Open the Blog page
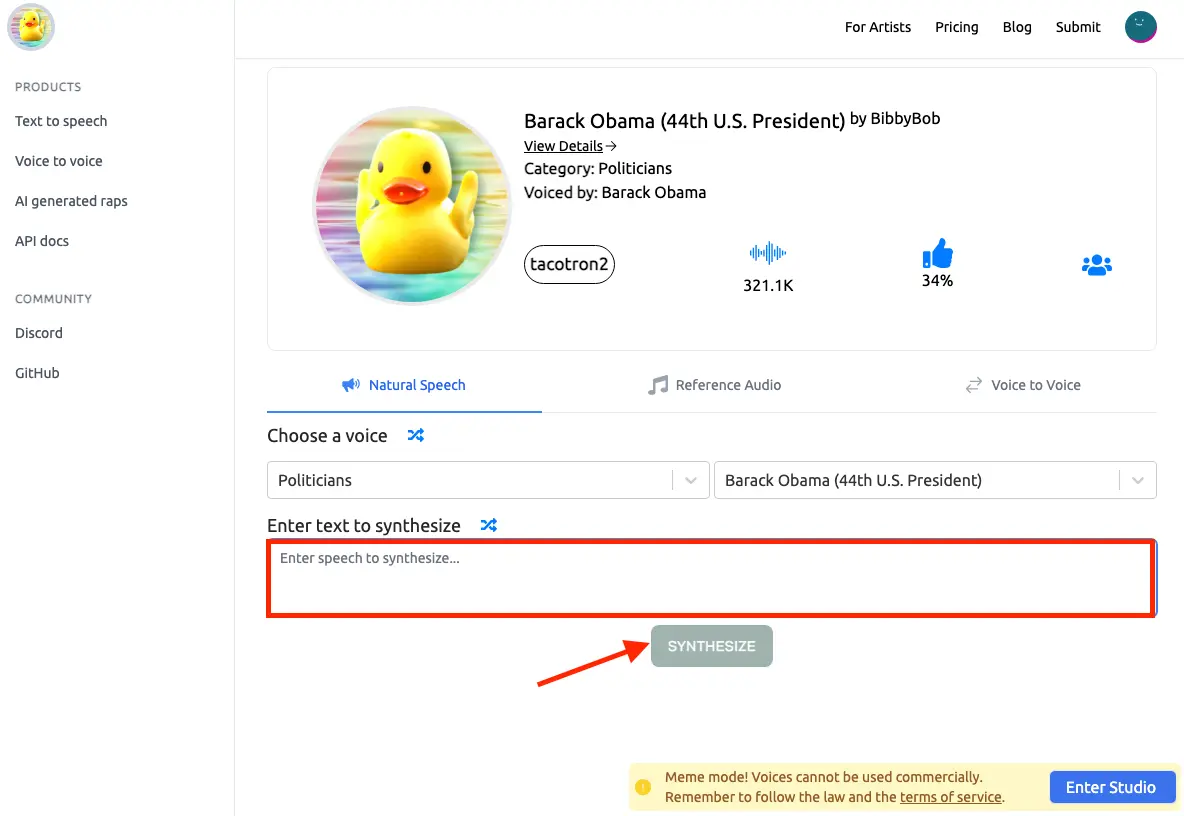Screen dimensions: 1184x816 coord(1017,27)
